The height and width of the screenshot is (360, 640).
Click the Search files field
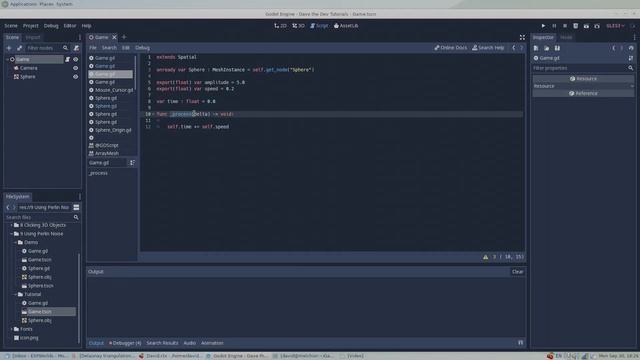coord(42,218)
